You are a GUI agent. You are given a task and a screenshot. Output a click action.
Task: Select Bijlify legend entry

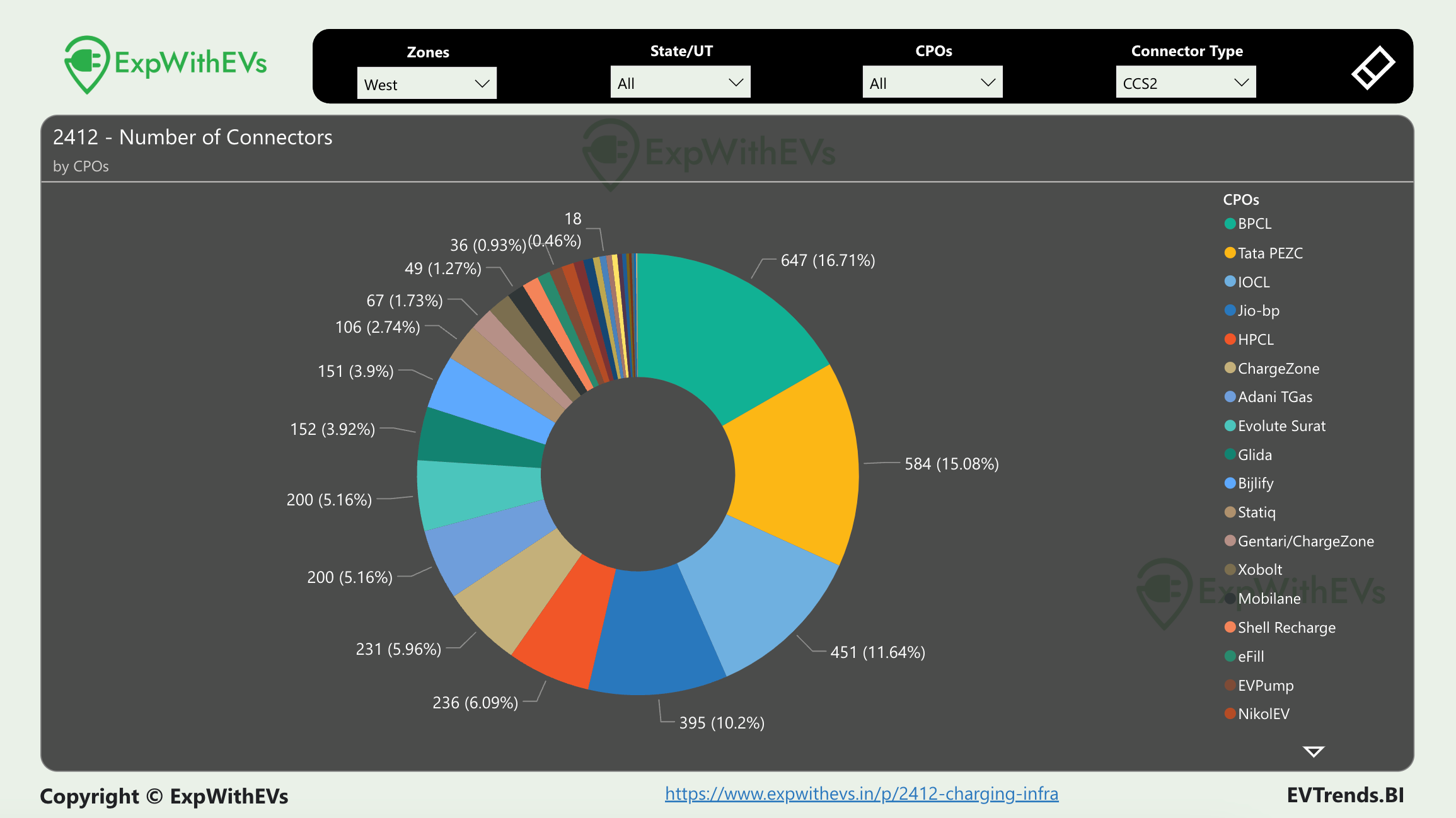[x=1249, y=483]
